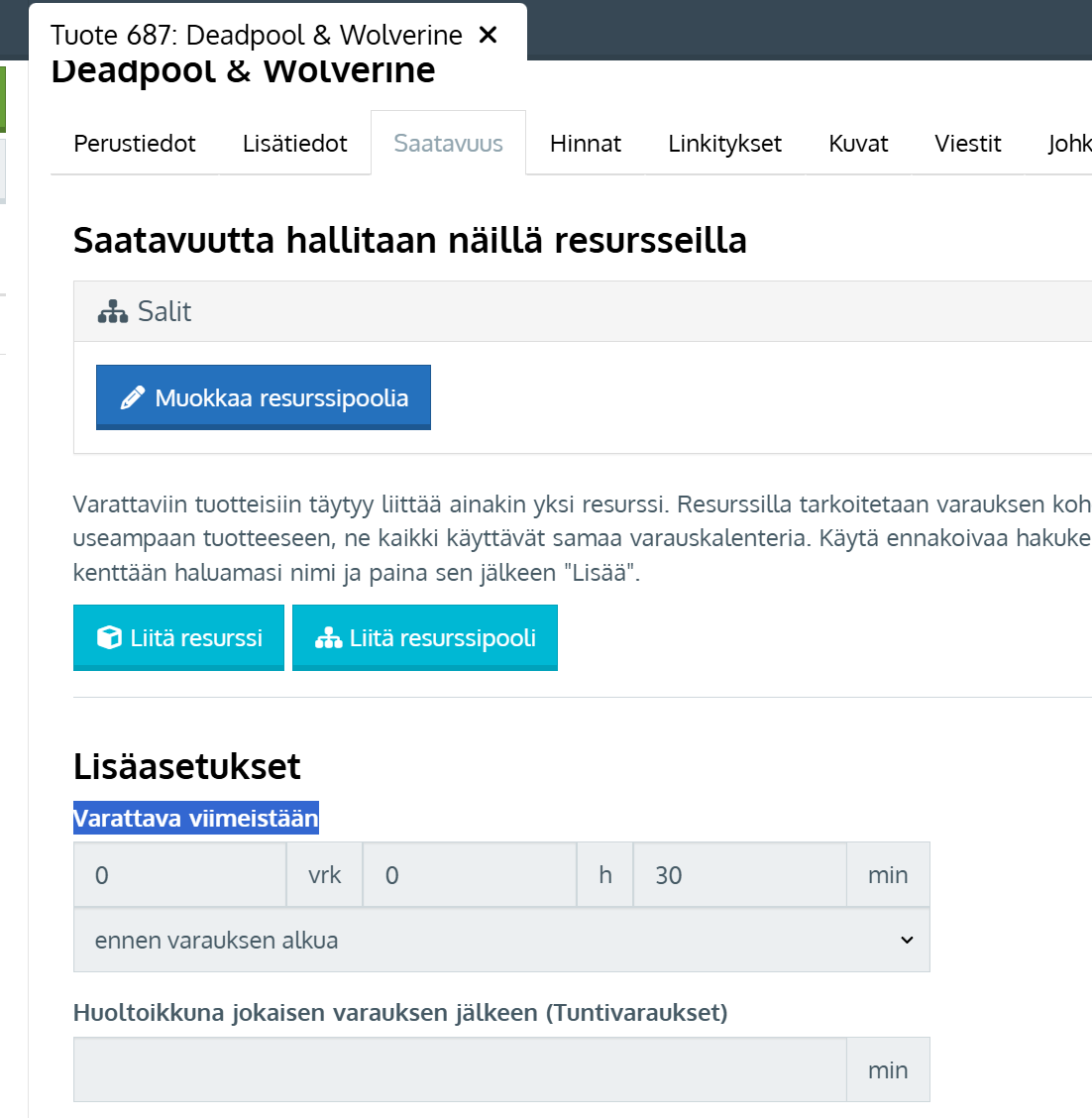Screen dimensions: 1092x1118
Task: Click the minutes field showing 30
Action: tap(739, 875)
